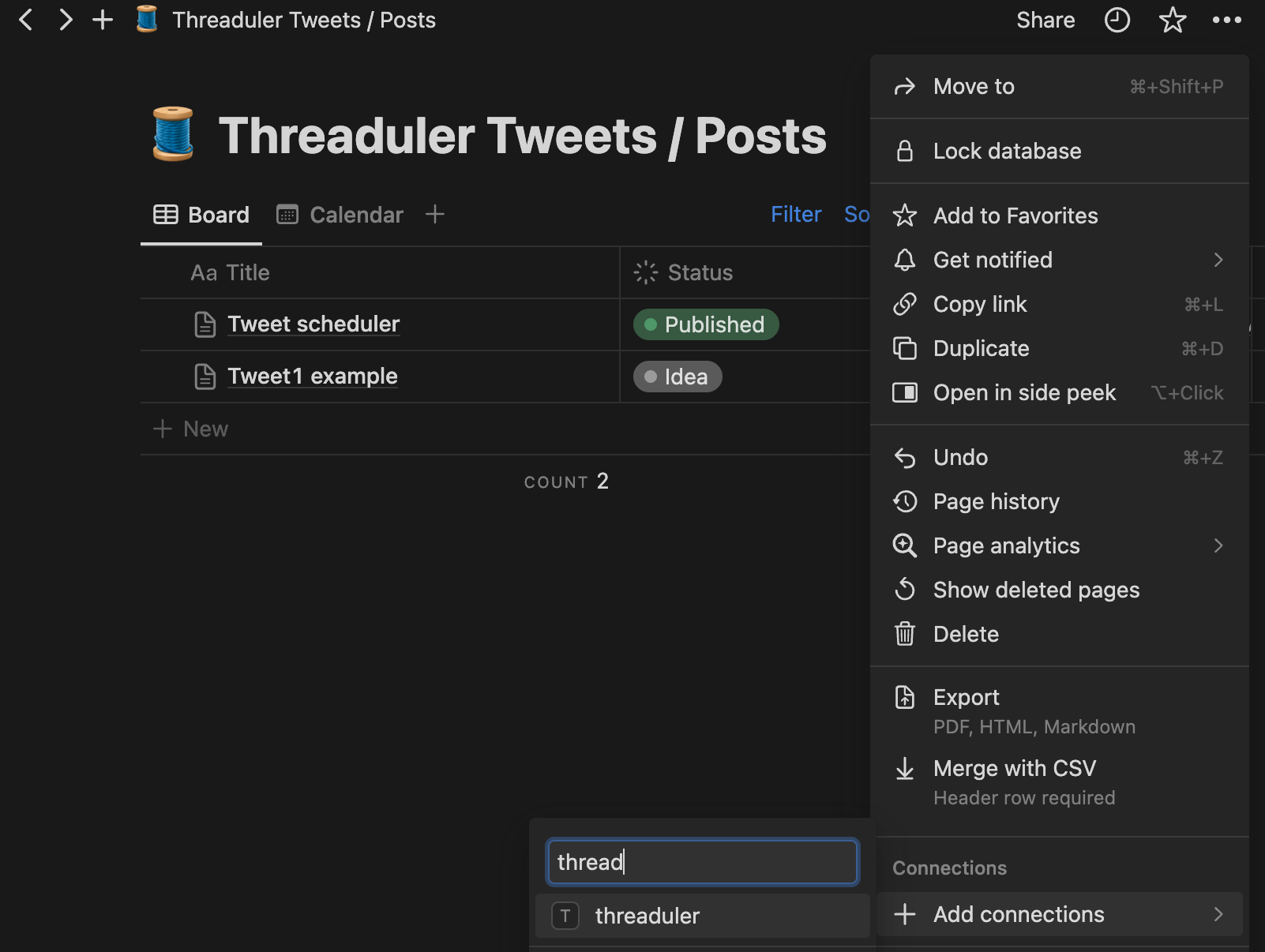The height and width of the screenshot is (952, 1265).
Task: Click the page title Threaduler Tweets / Posts
Action: click(522, 136)
